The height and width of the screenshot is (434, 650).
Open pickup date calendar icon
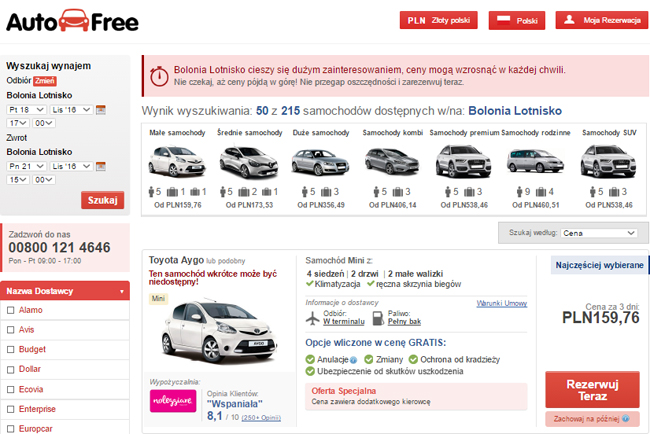click(x=101, y=110)
